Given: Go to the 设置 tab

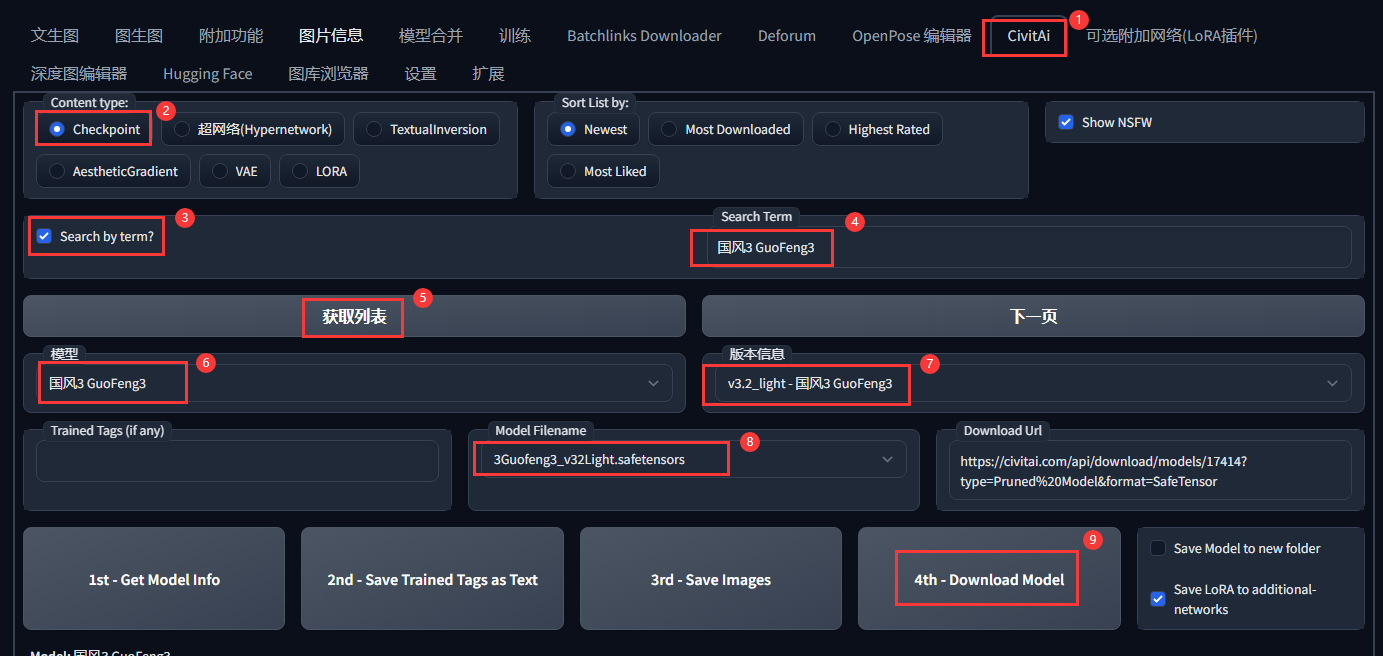Looking at the screenshot, I should pyautogui.click(x=420, y=74).
